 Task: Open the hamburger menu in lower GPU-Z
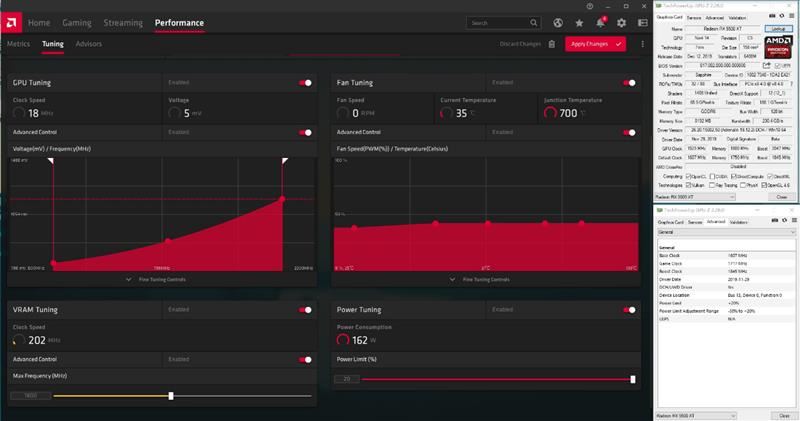[x=794, y=220]
